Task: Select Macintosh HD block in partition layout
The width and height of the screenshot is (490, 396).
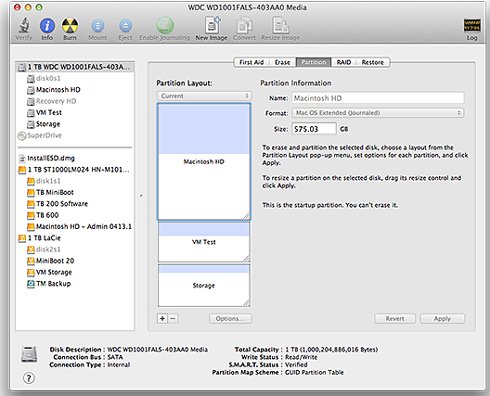Action: point(204,162)
